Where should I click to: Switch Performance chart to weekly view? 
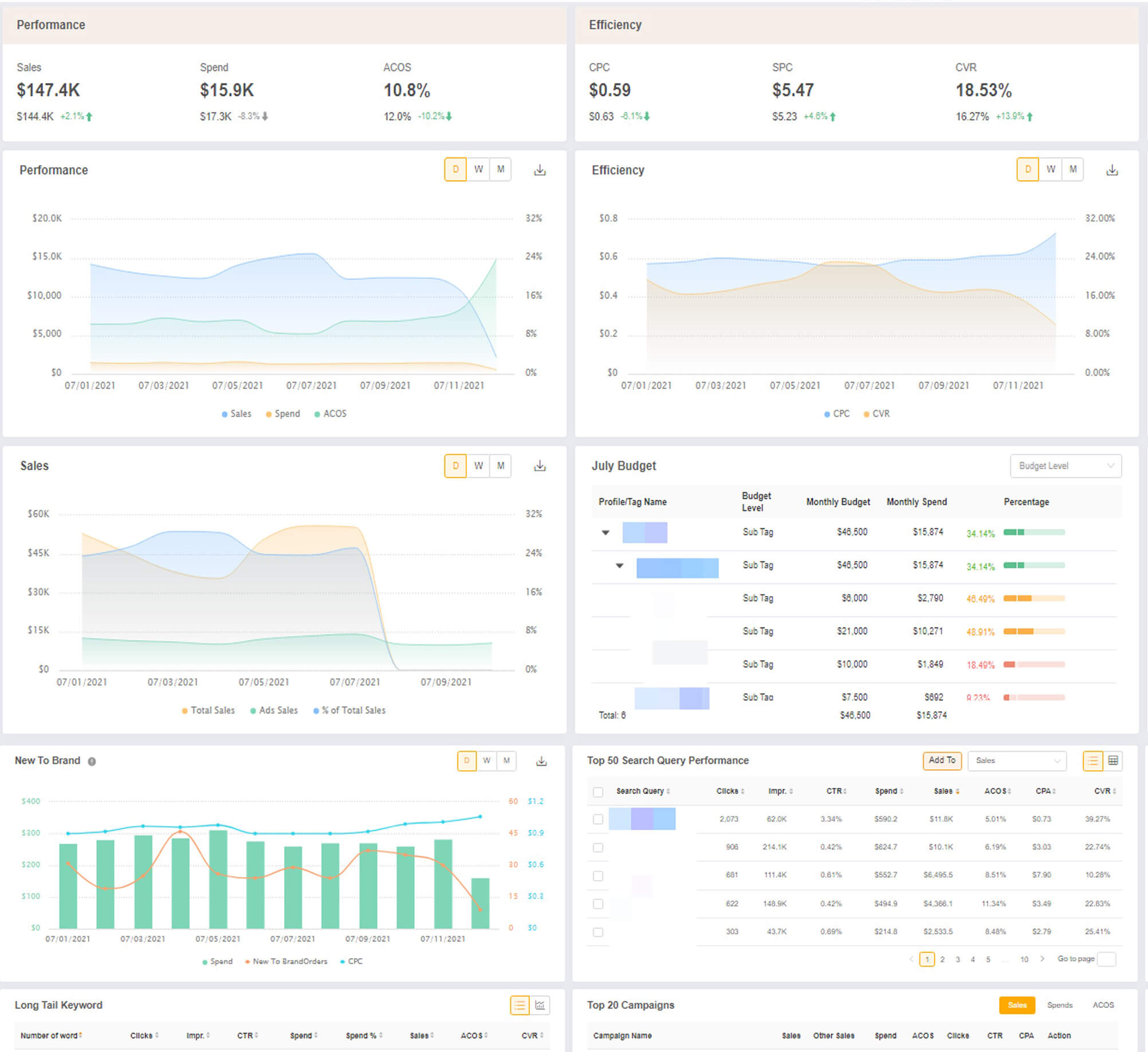[478, 170]
